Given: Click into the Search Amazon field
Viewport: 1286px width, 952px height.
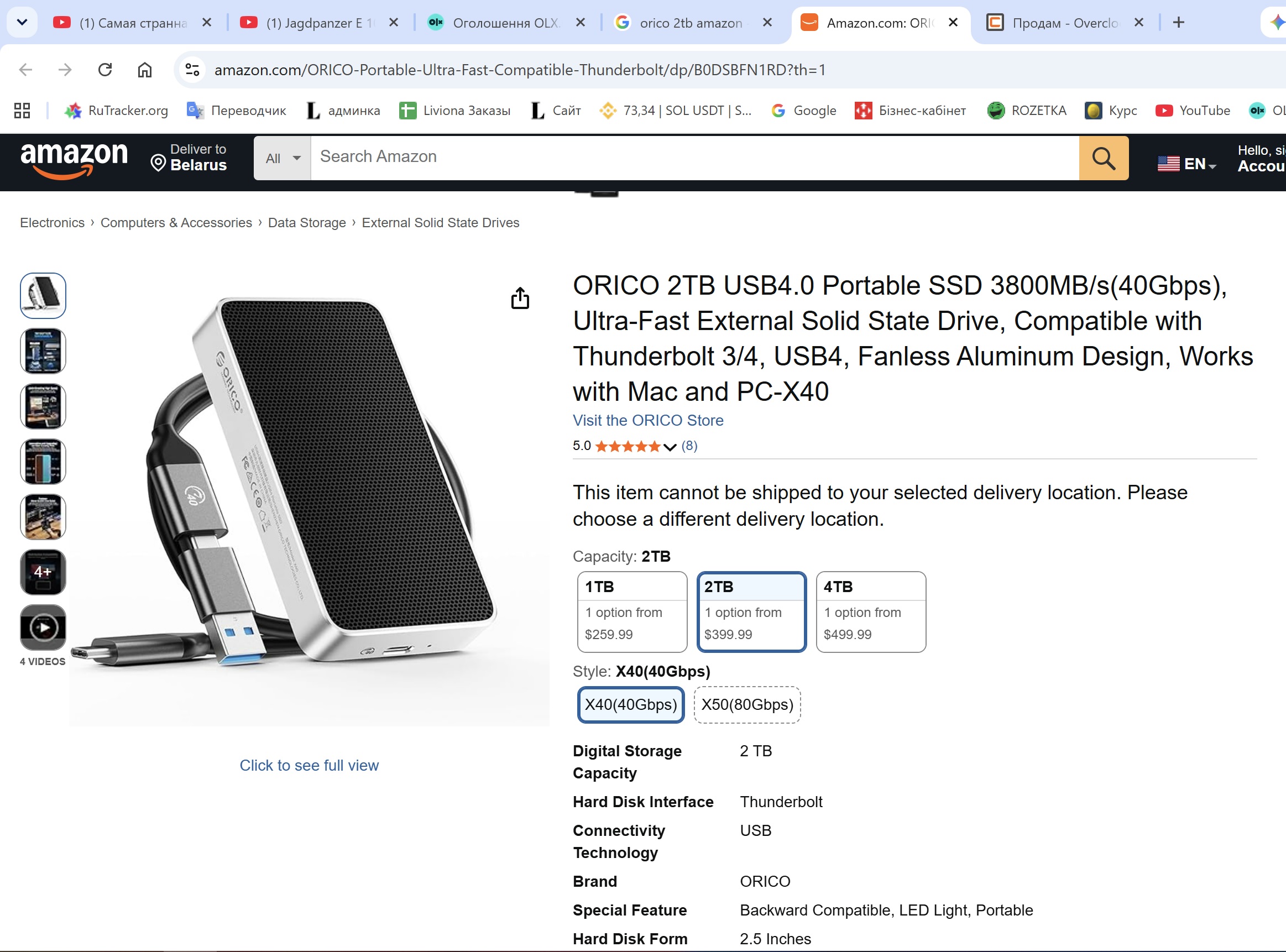Looking at the screenshot, I should 694,158.
